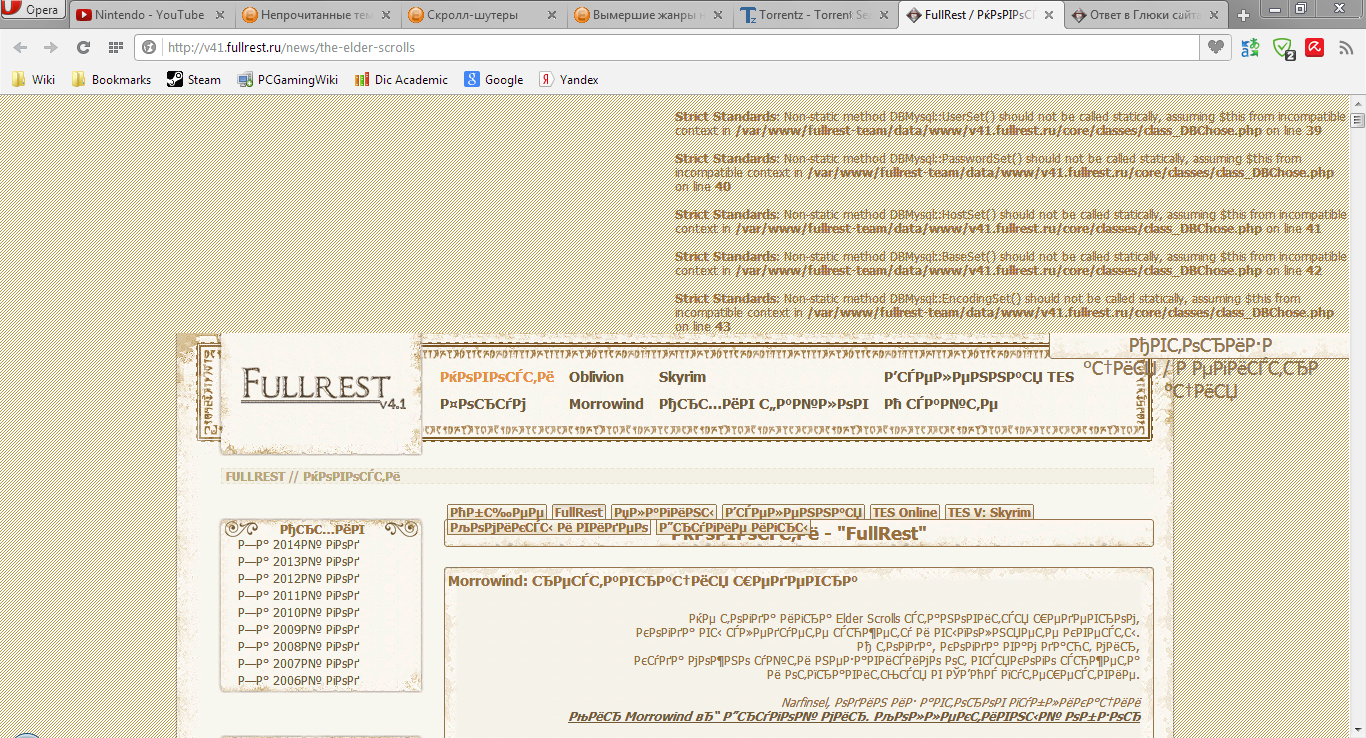Open the Steam bookmark
1366x738 pixels.
click(194, 79)
